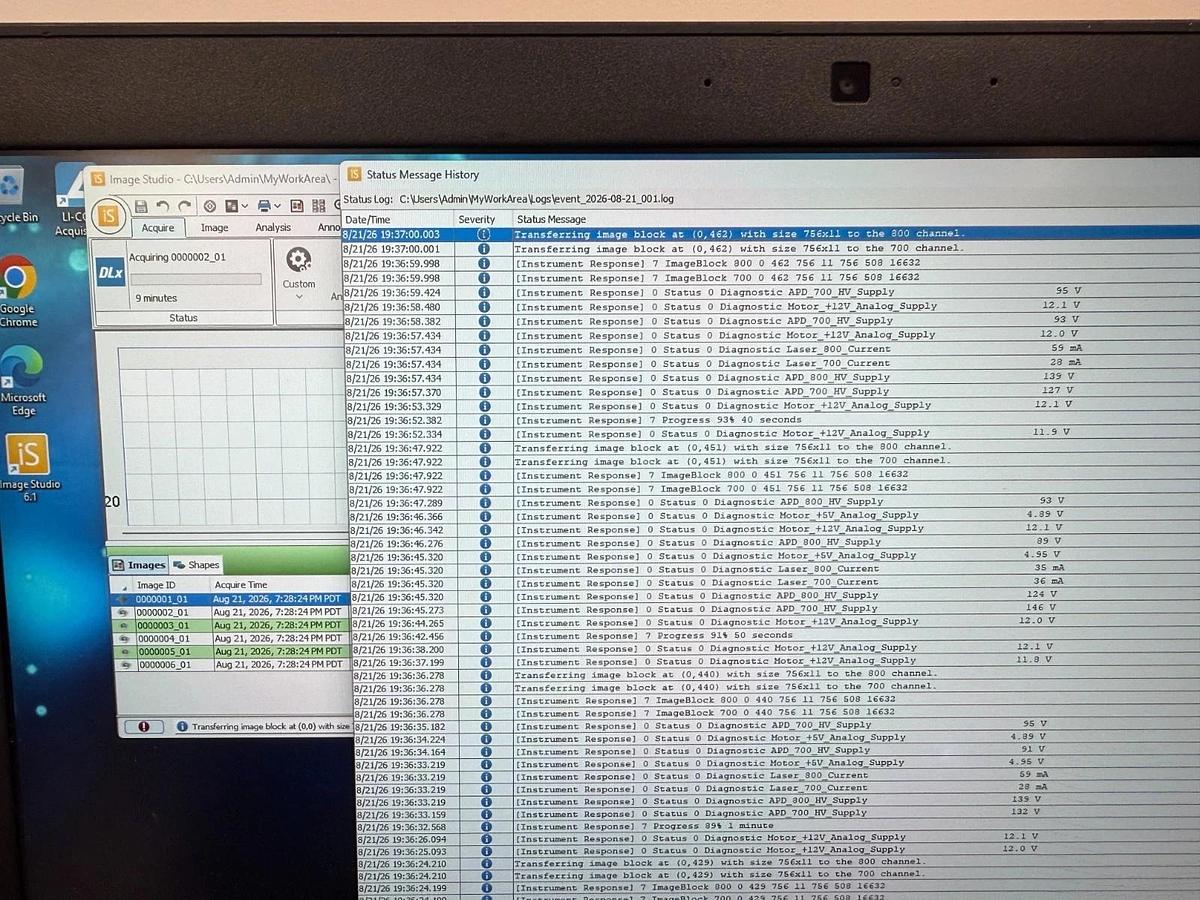Select image row 0000002_01
1200x900 pixels.
230,612
